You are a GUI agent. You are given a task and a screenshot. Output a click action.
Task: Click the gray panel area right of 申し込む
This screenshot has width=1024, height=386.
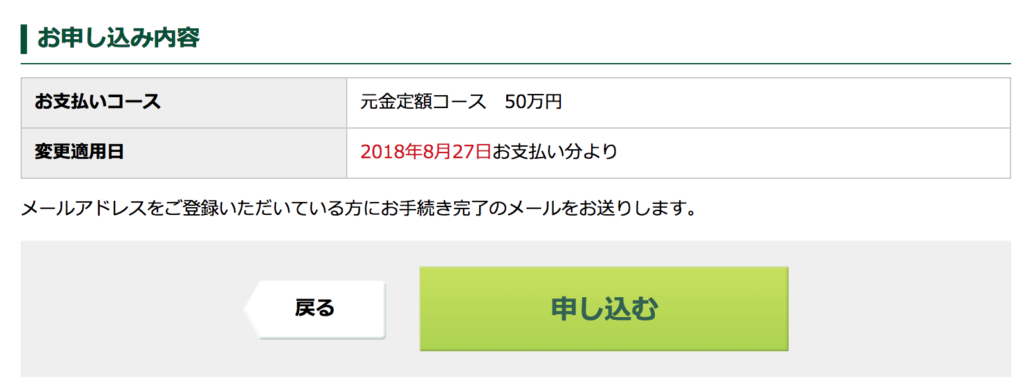tap(900, 309)
